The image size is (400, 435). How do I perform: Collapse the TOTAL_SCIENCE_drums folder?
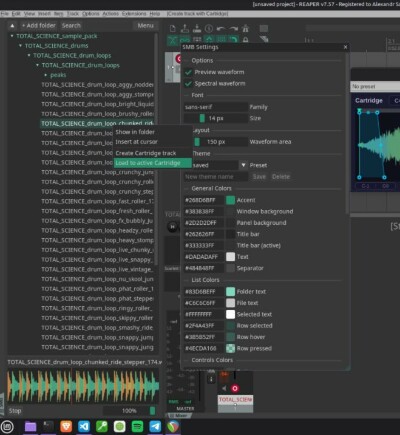point(20,46)
